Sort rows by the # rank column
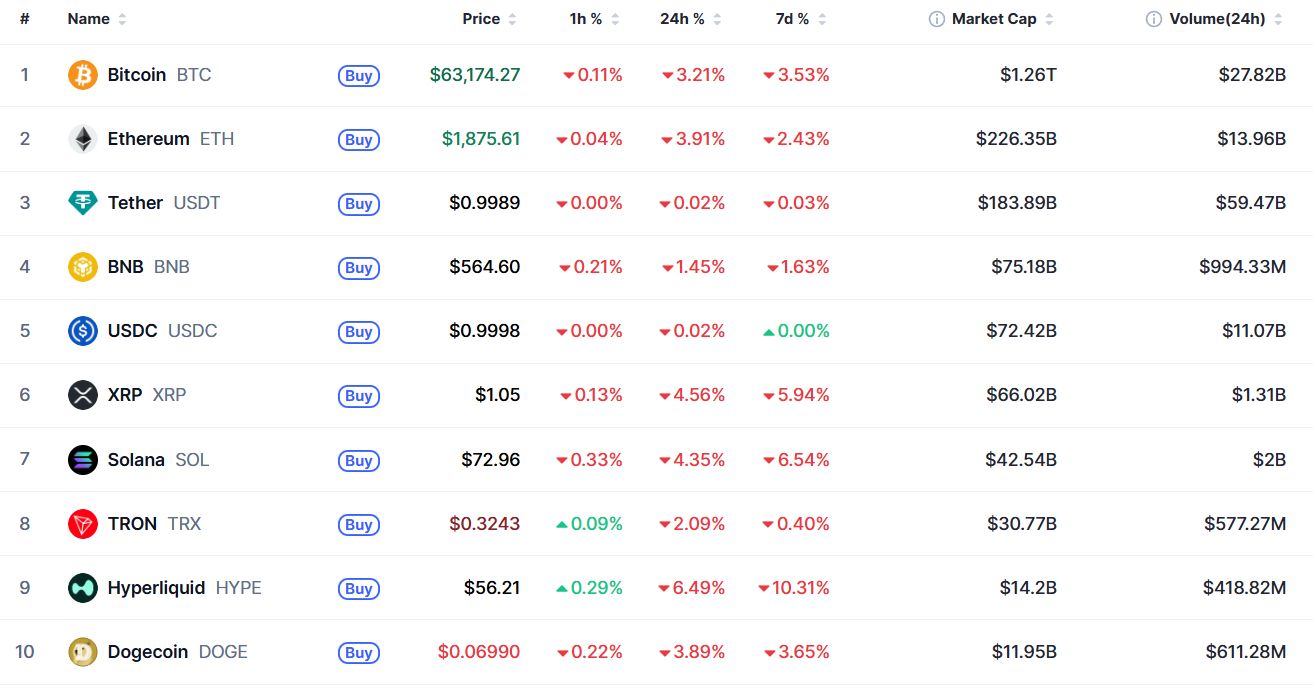This screenshot has height=689, width=1313. (x=24, y=19)
